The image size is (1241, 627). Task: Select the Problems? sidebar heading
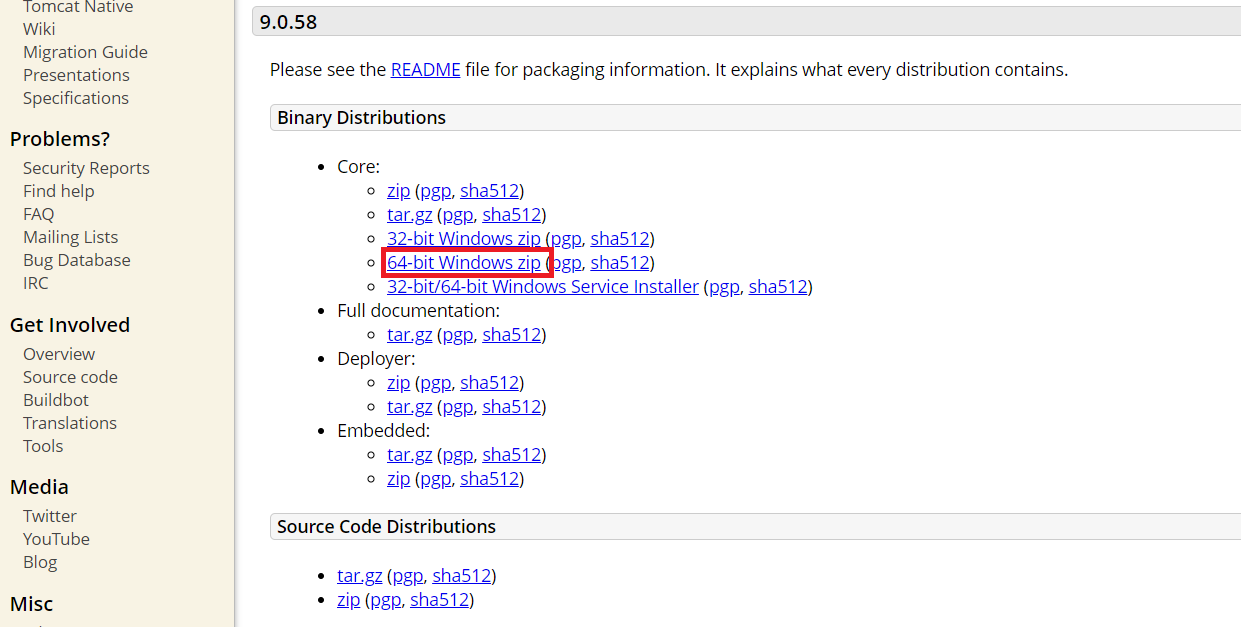pos(60,139)
